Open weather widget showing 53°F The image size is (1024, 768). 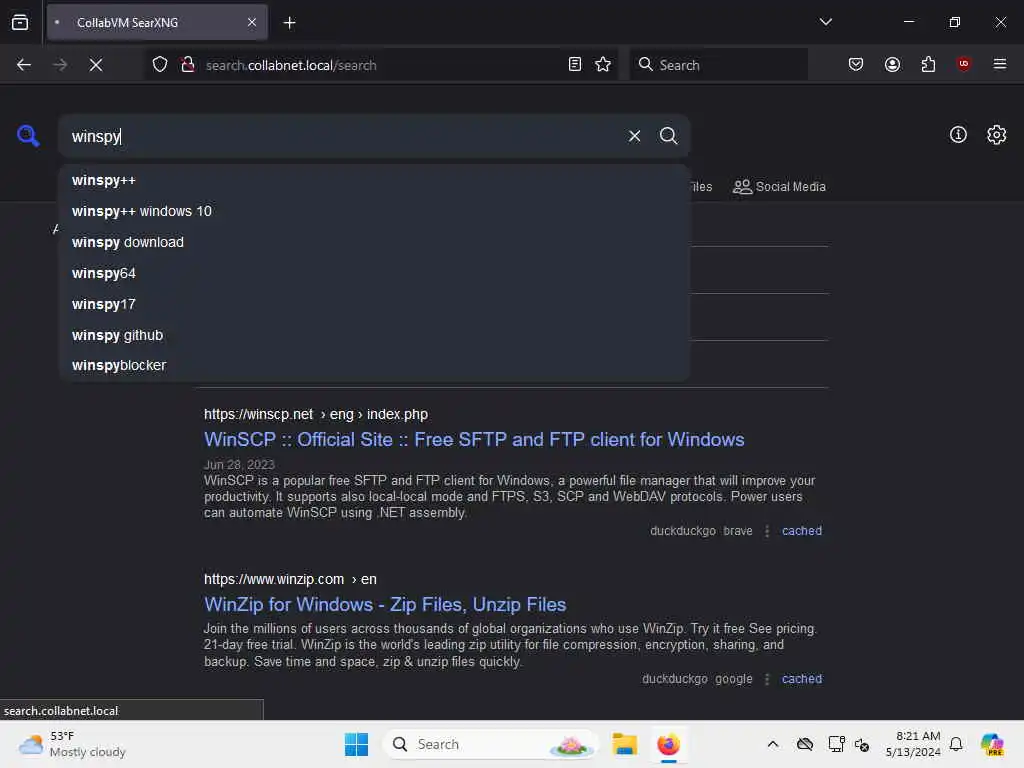pos(72,744)
